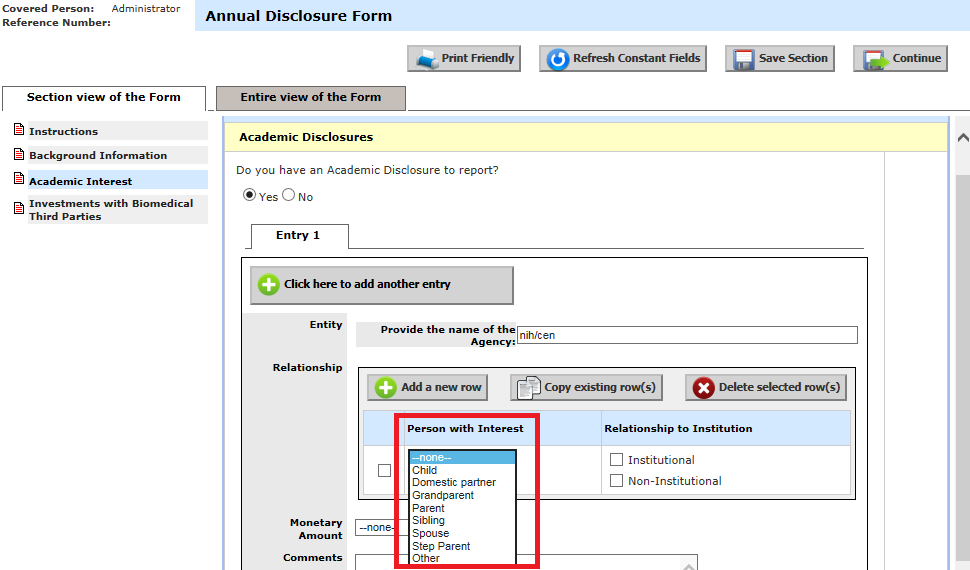Image resolution: width=970 pixels, height=570 pixels.
Task: Choose Other in Person with Interest list
Action: click(462, 558)
